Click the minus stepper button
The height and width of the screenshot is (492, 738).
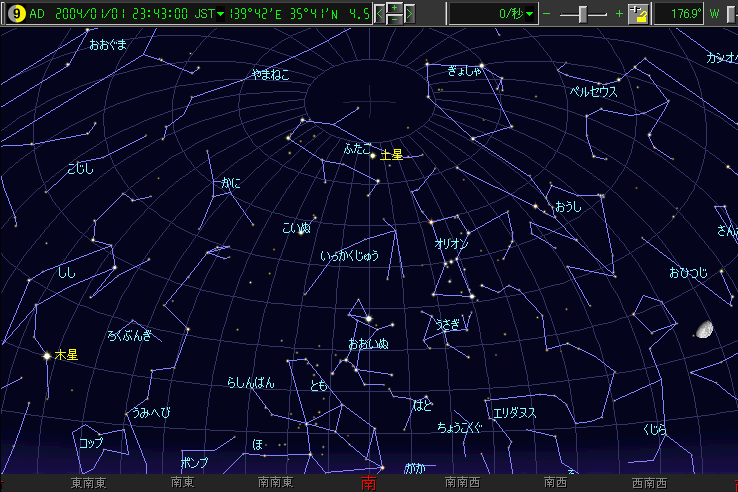(394, 20)
